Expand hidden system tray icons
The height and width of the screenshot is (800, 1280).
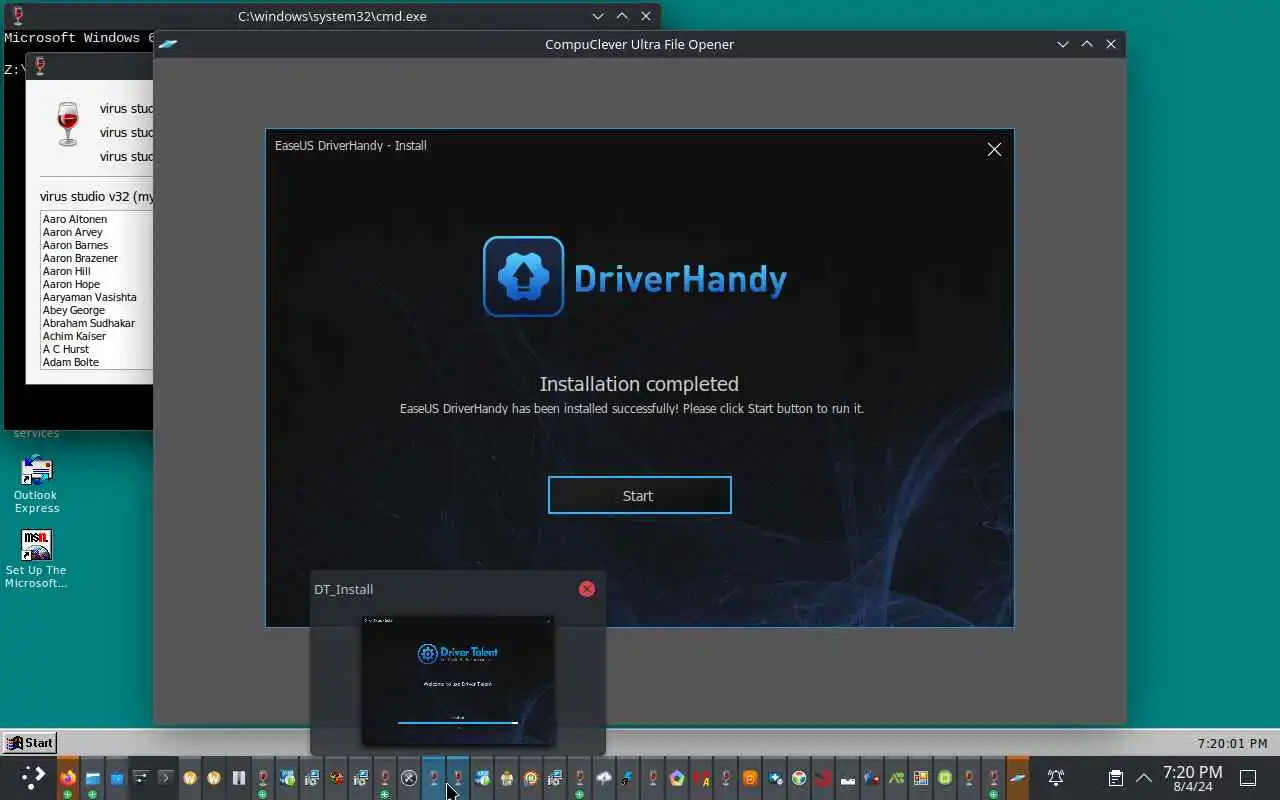(1144, 778)
